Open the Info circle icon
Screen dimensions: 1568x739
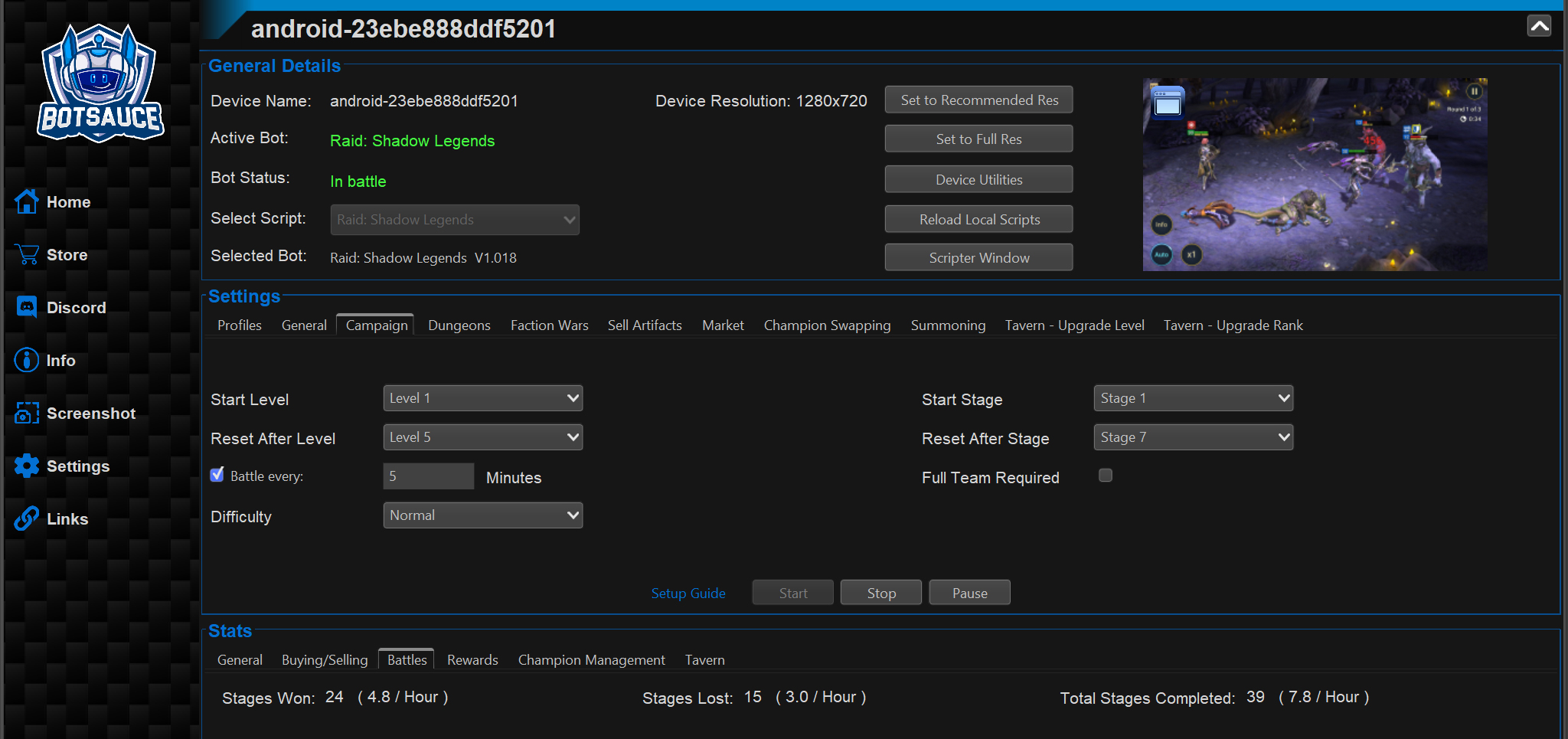pos(27,360)
